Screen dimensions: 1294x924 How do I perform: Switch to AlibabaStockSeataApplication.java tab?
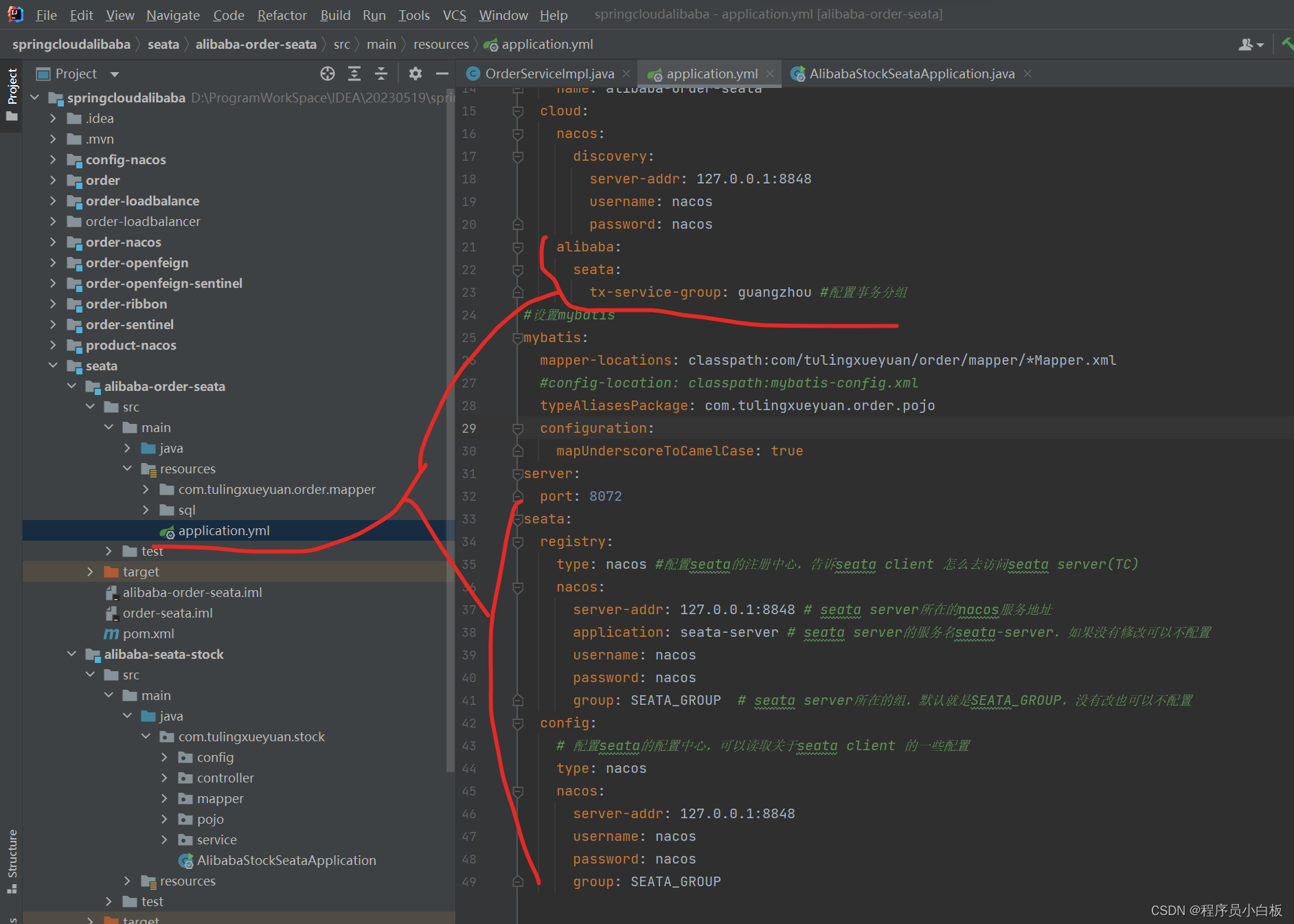tap(904, 74)
